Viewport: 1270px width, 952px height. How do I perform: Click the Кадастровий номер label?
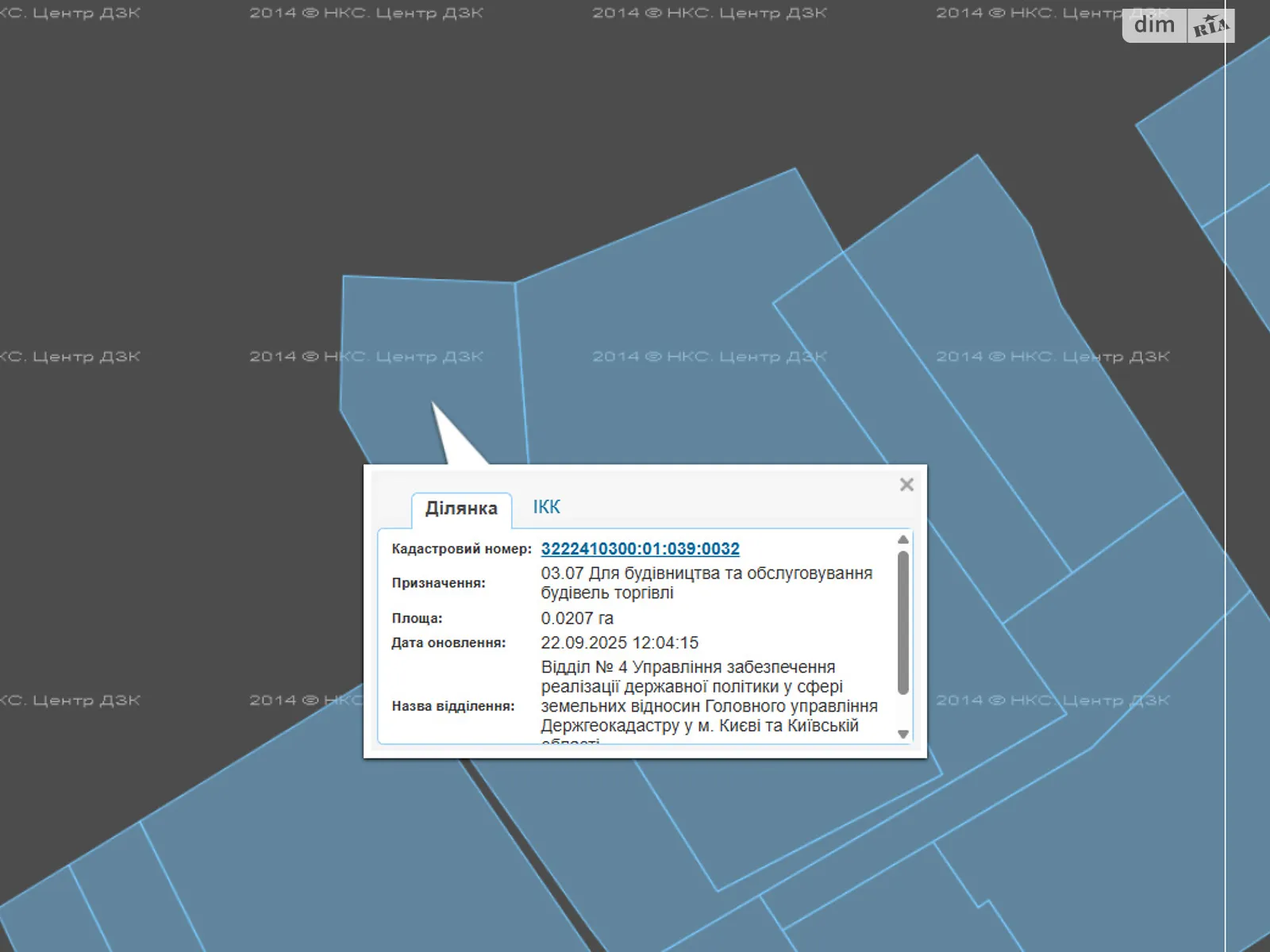pos(461,549)
